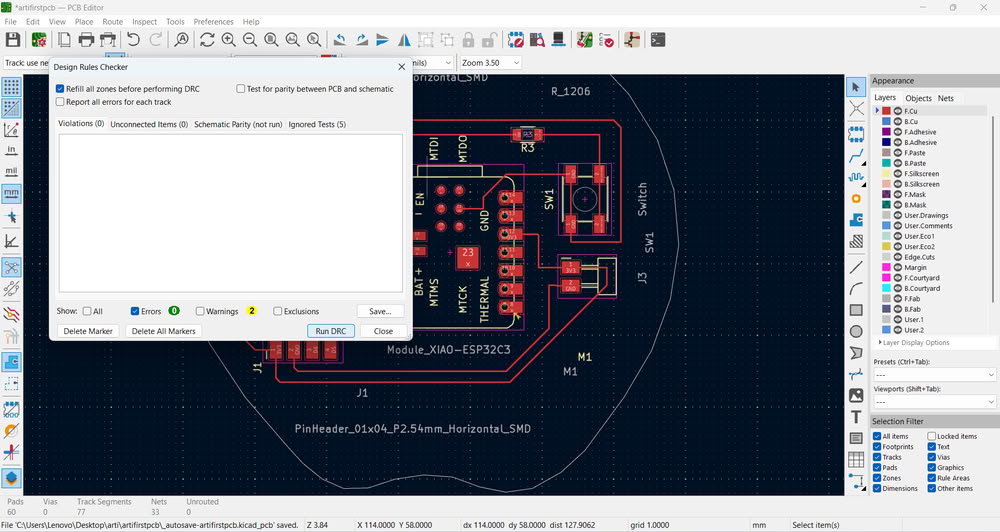Run the Design Rules Checker toolbar icon
Viewport: 1000px width, 532px height.
click(607, 40)
